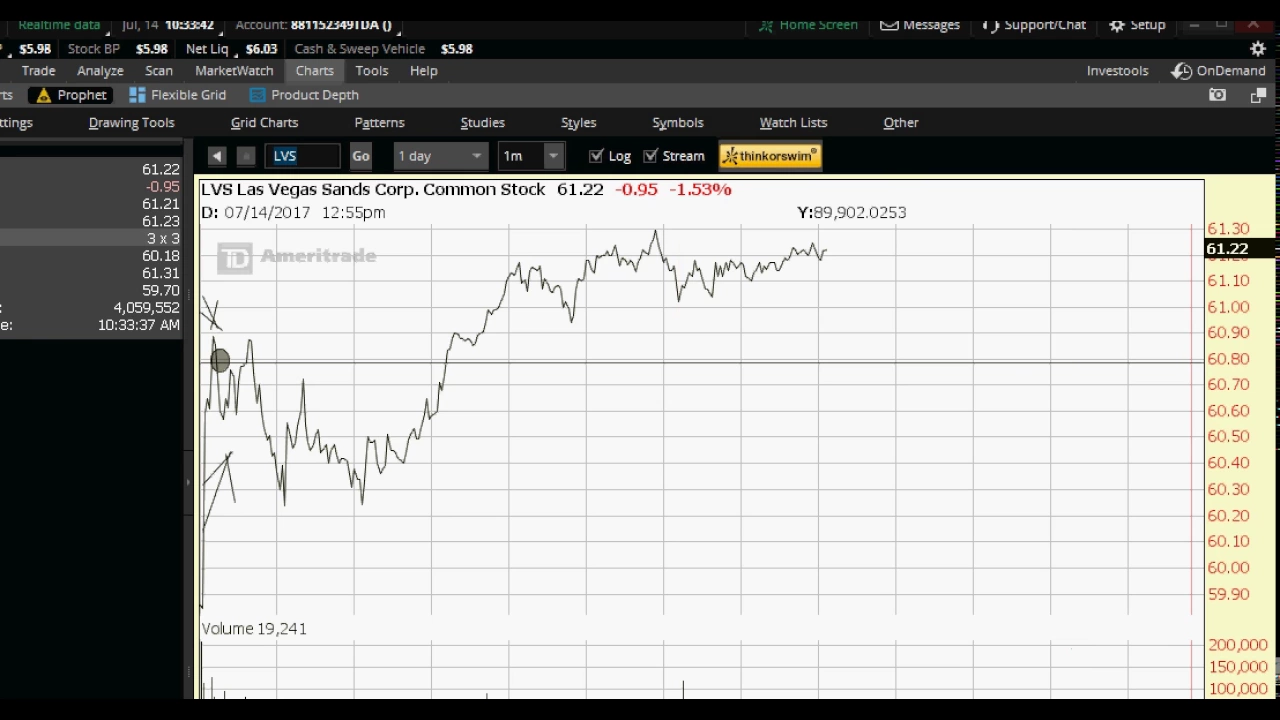The height and width of the screenshot is (720, 1280).
Task: Open the Trade tab
Action: coord(39,71)
